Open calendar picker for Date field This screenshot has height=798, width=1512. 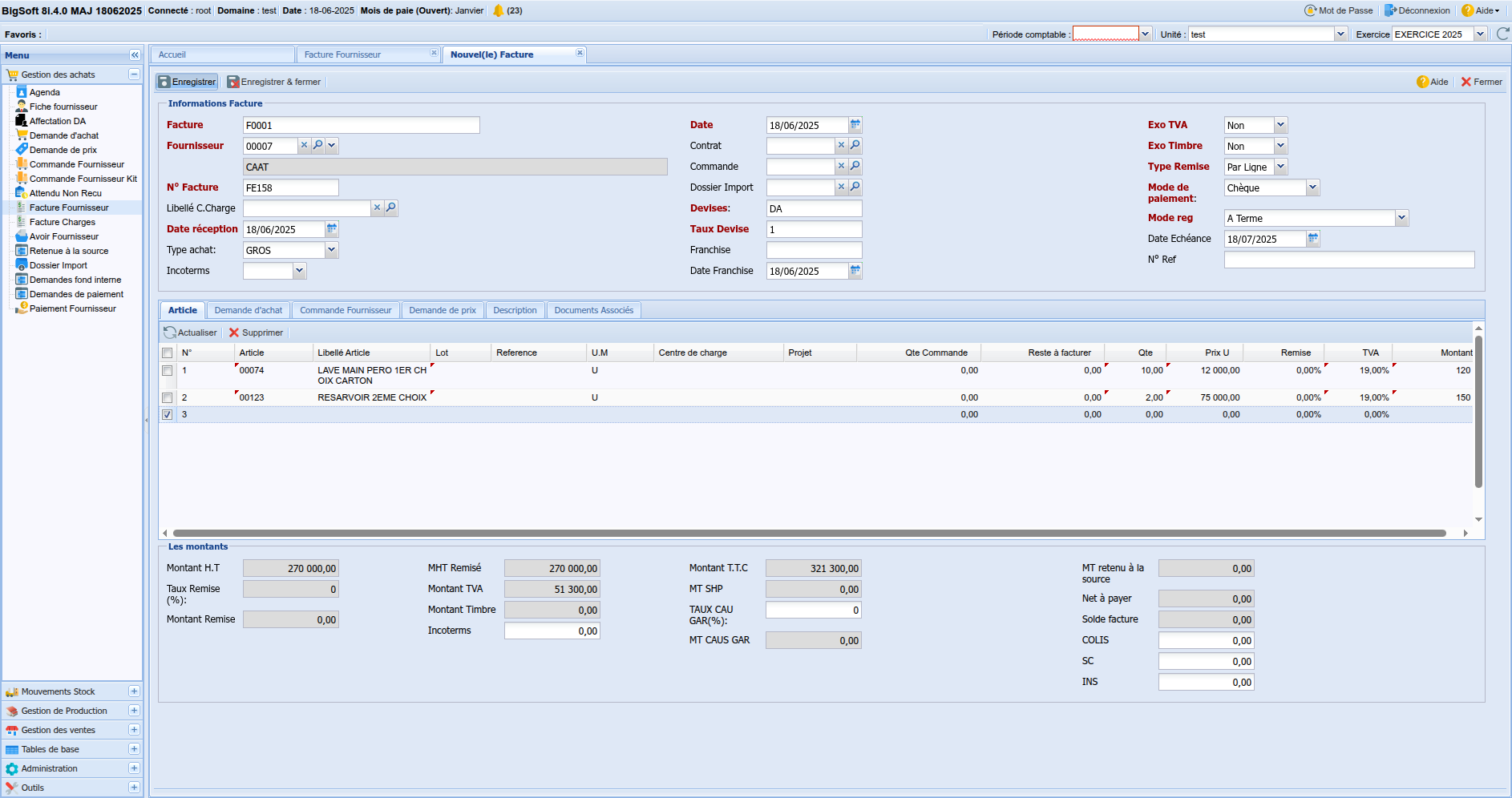[855, 125]
